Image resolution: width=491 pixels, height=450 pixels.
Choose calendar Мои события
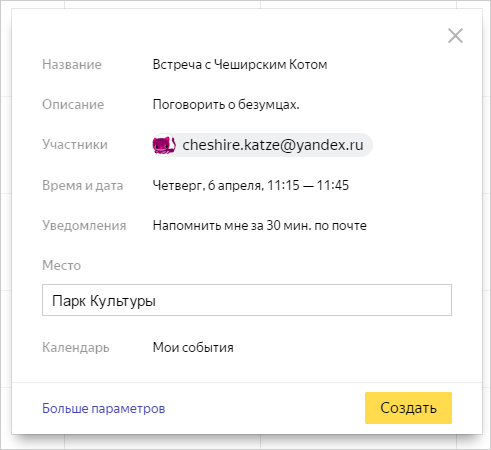[x=193, y=348]
